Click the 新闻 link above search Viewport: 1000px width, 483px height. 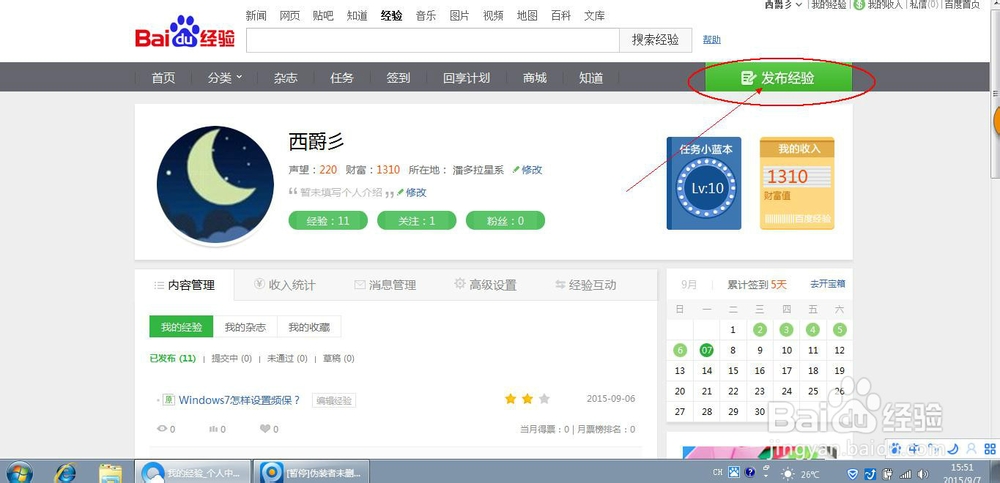(x=256, y=16)
